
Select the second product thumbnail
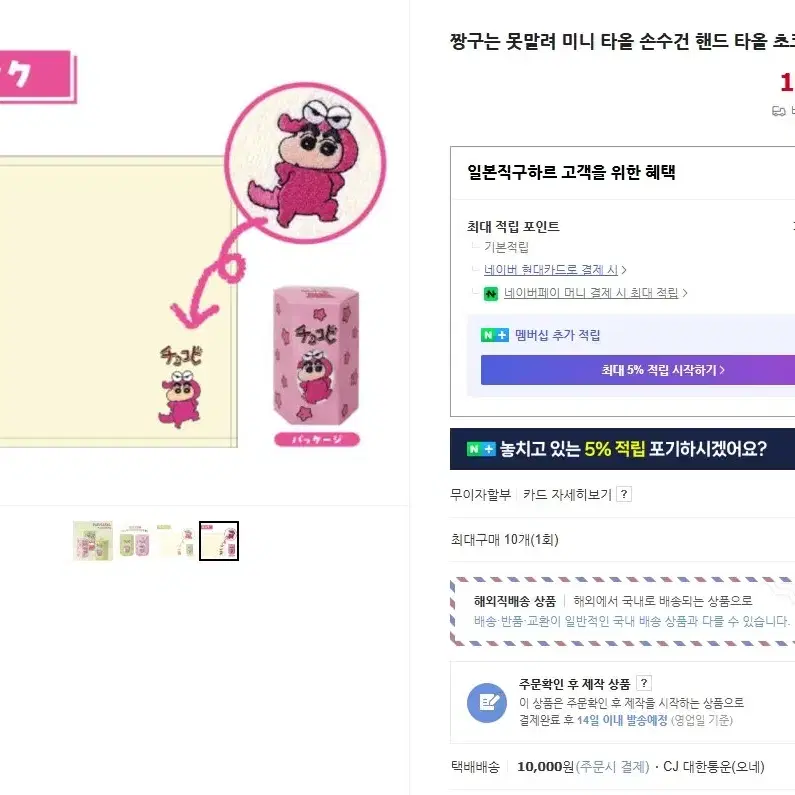[x=135, y=540]
